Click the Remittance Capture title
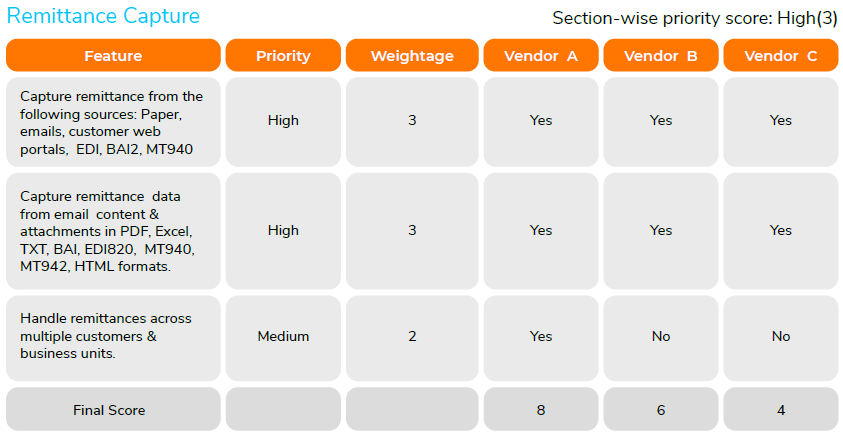The width and height of the screenshot is (843, 441). point(103,17)
